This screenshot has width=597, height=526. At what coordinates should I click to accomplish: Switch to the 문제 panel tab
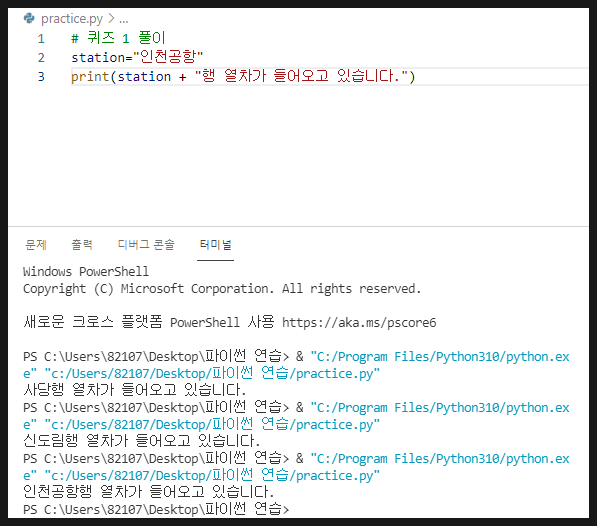[36, 245]
